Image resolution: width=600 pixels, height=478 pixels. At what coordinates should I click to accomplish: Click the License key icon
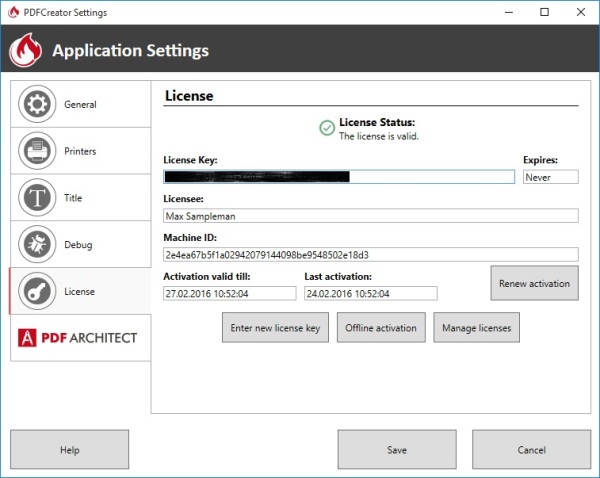tap(38, 291)
